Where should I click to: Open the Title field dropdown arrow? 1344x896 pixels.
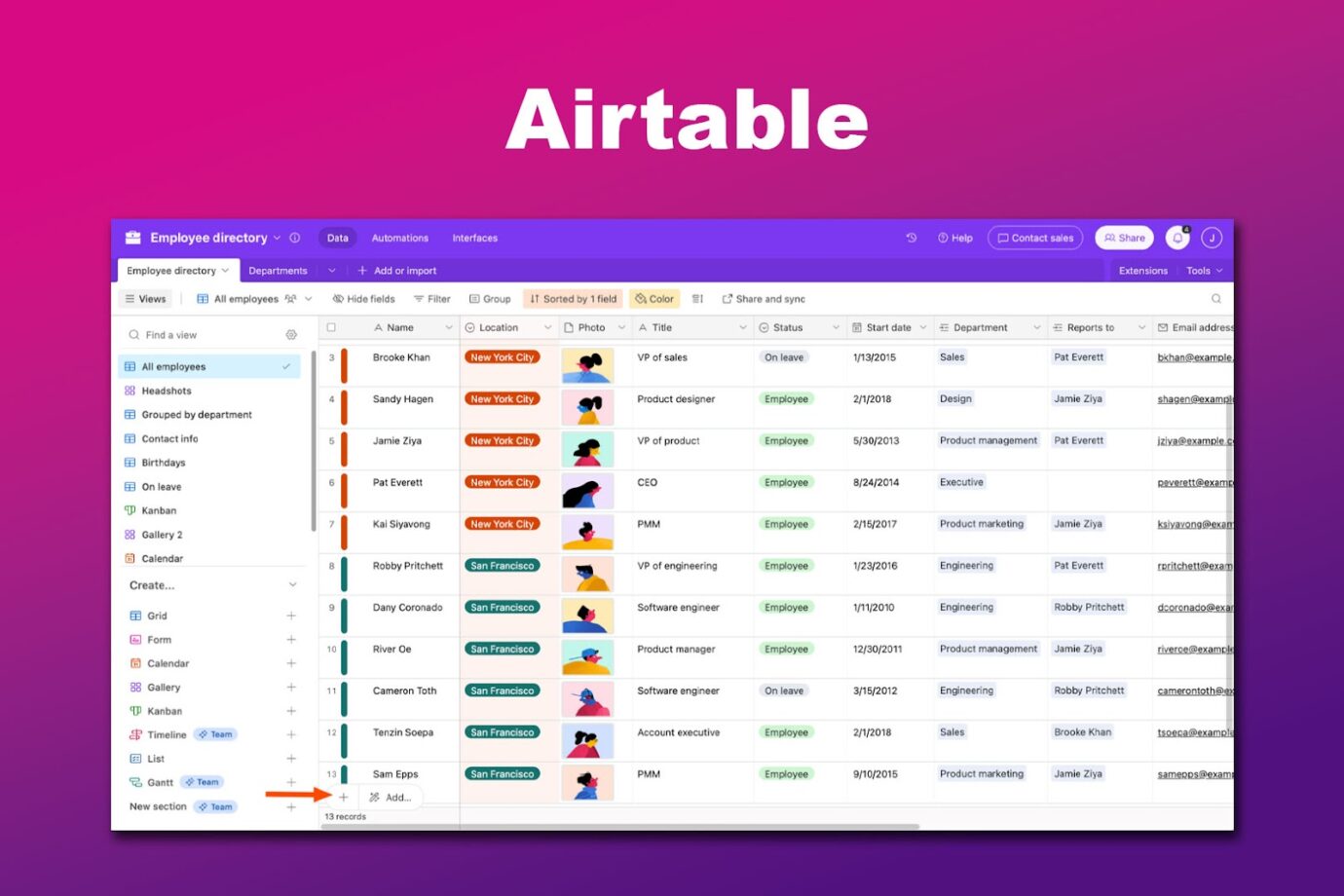[x=743, y=328]
